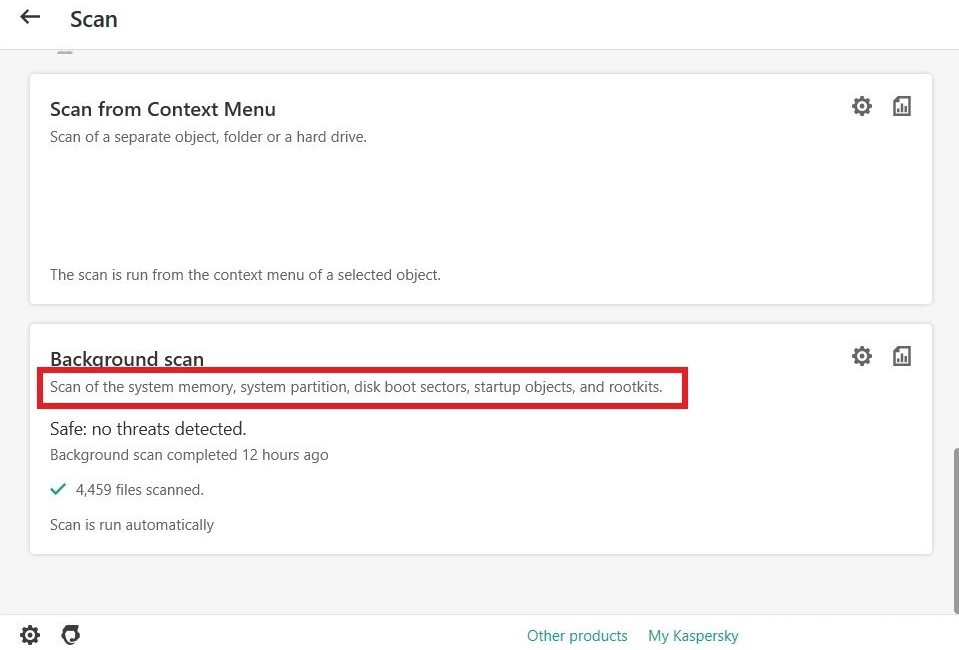Click 'Scan of a separate object' description

[208, 137]
